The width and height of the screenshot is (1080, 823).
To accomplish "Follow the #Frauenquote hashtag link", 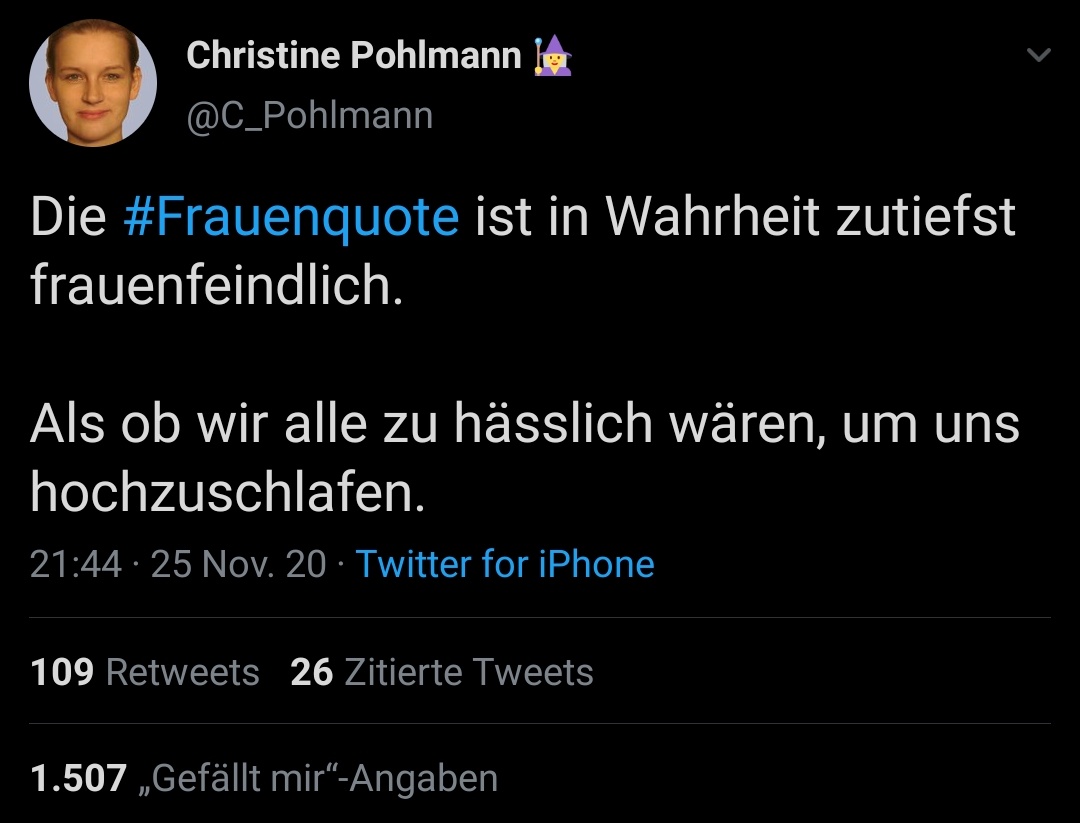I will [x=291, y=218].
